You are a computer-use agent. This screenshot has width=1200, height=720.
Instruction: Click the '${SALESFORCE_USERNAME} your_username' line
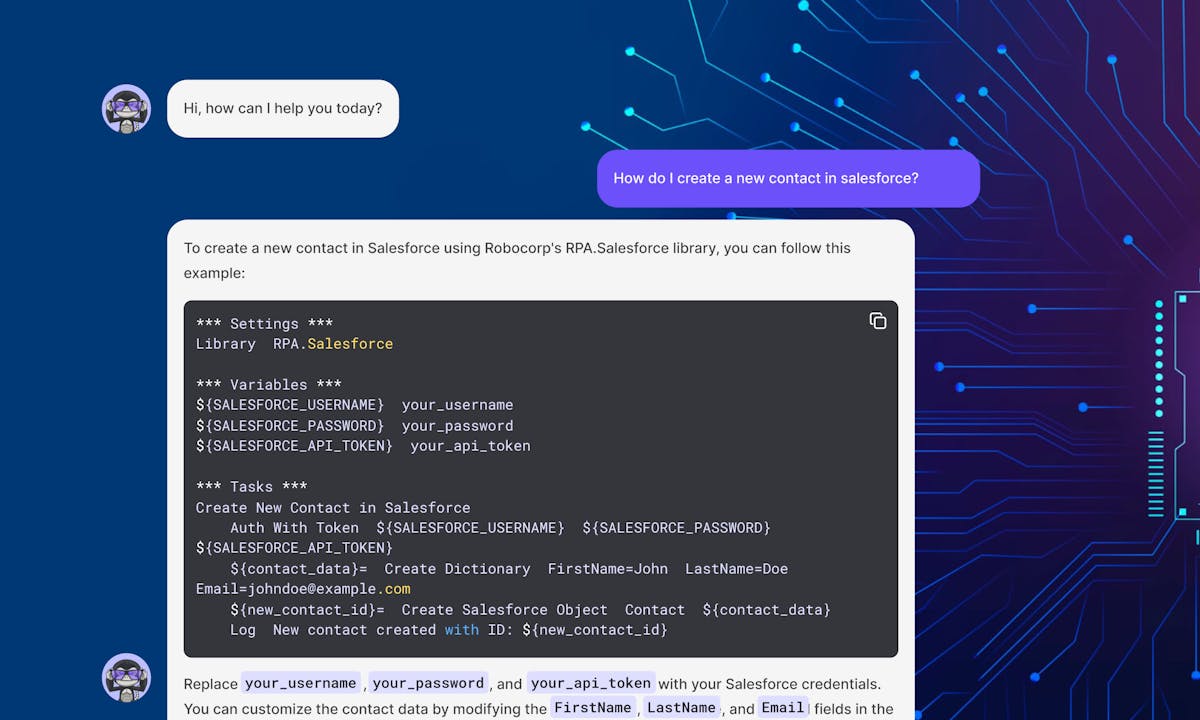click(x=355, y=405)
